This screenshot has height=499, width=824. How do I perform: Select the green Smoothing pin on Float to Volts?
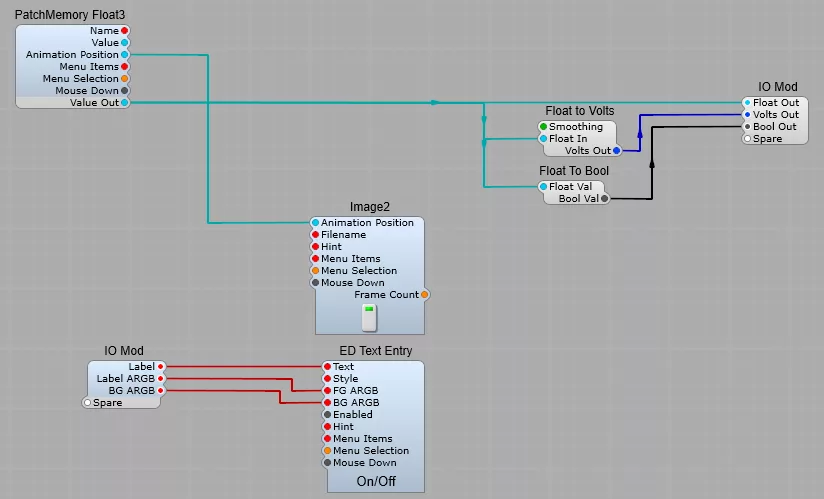pos(544,127)
